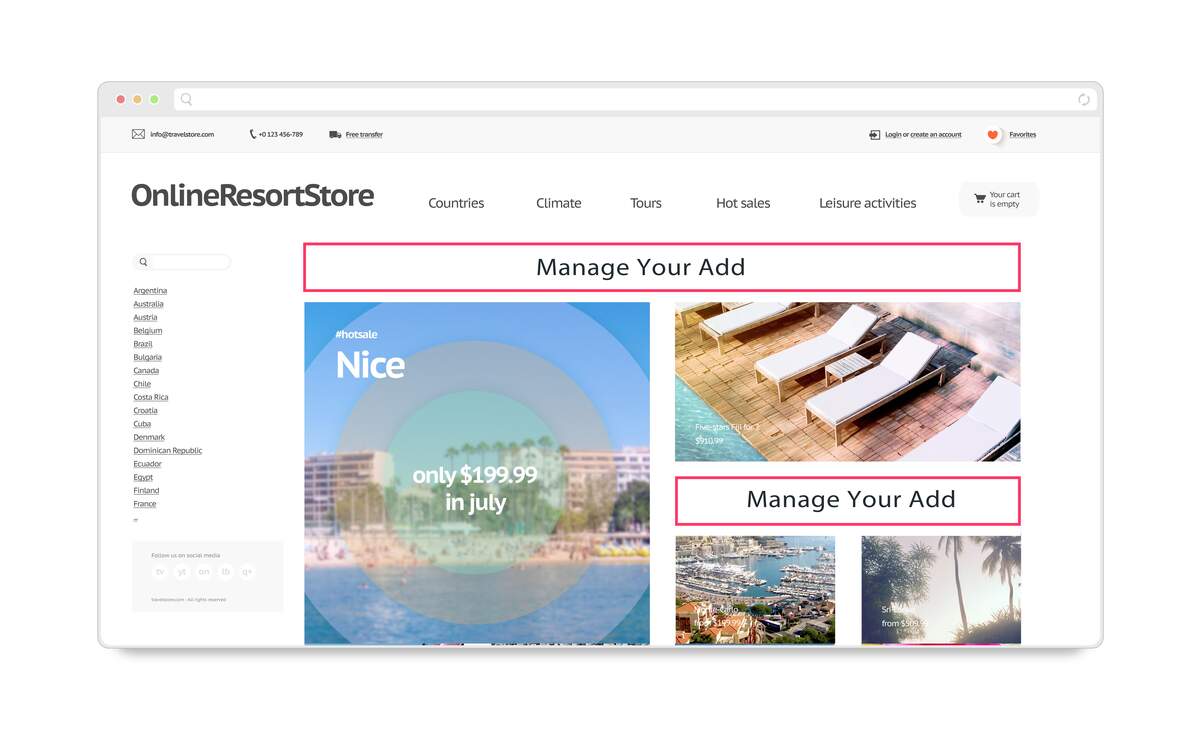Open the shopping cart icon

tap(979, 199)
